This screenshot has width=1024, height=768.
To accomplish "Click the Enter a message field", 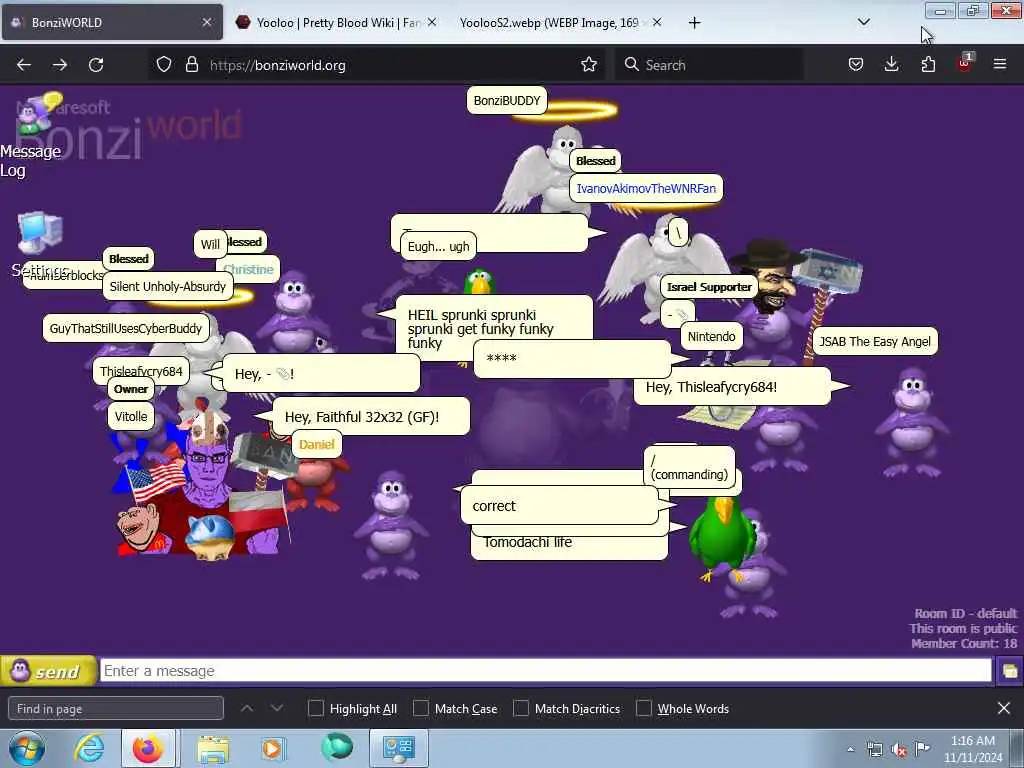I will (x=545, y=671).
